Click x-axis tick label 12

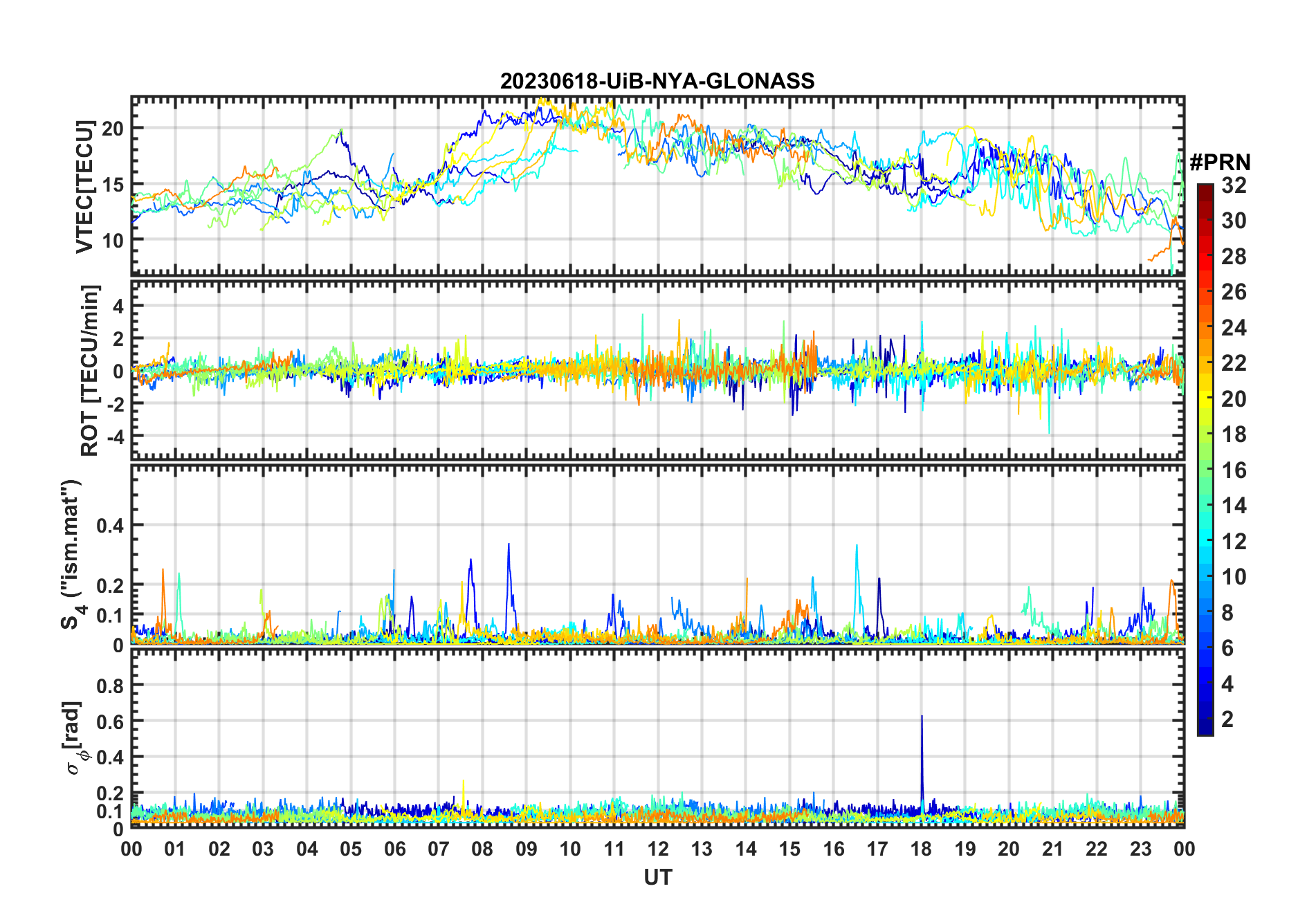(x=658, y=849)
